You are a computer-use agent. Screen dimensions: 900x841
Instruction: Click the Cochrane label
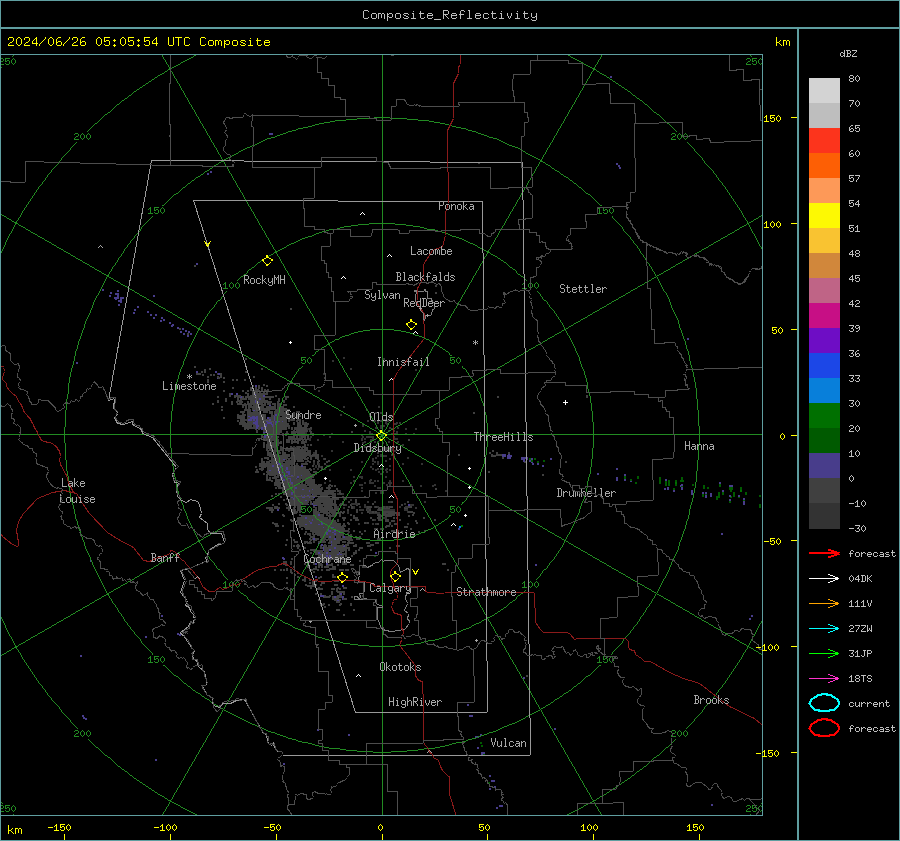pyautogui.click(x=327, y=559)
